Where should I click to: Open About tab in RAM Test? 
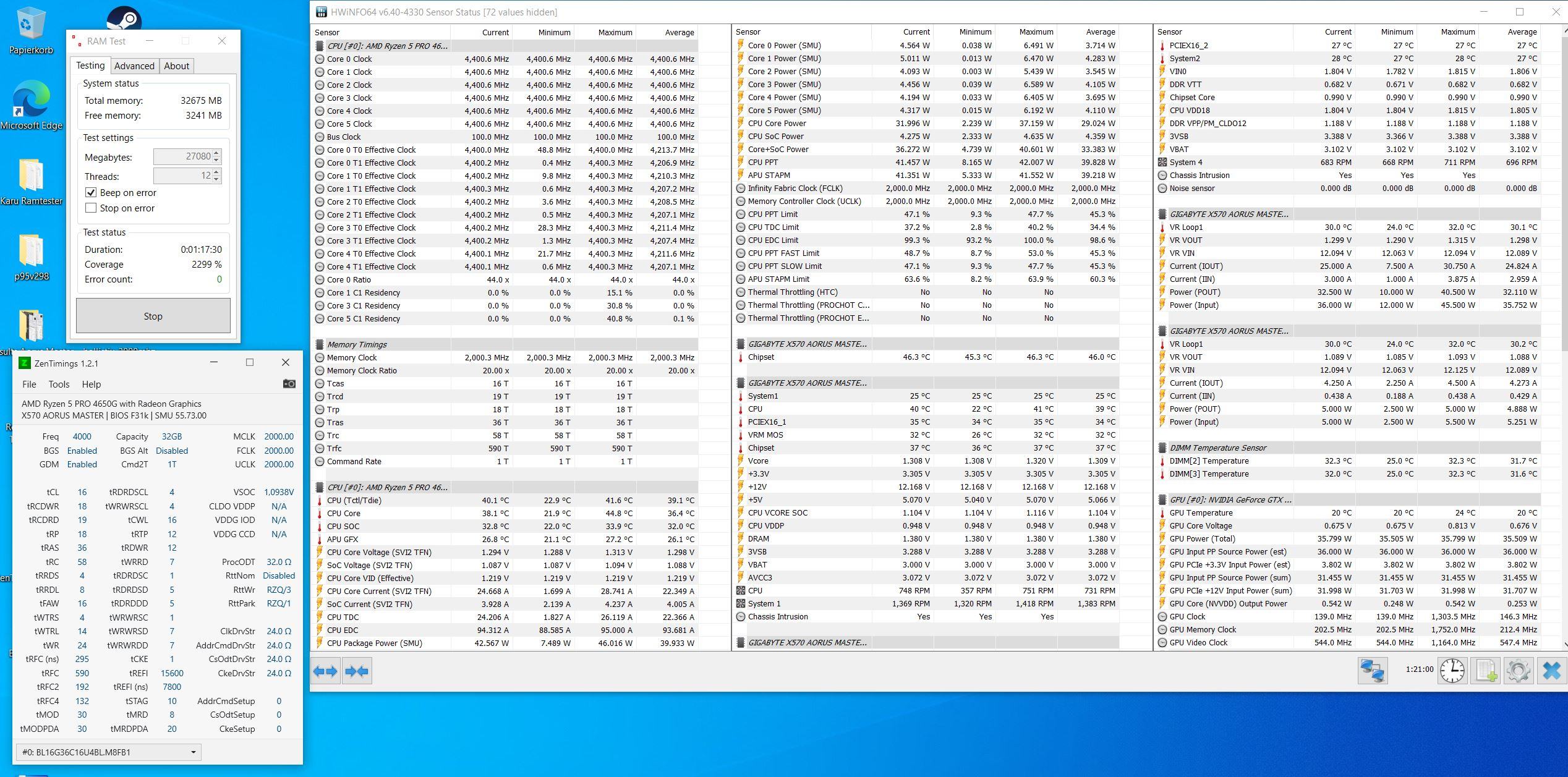point(176,66)
